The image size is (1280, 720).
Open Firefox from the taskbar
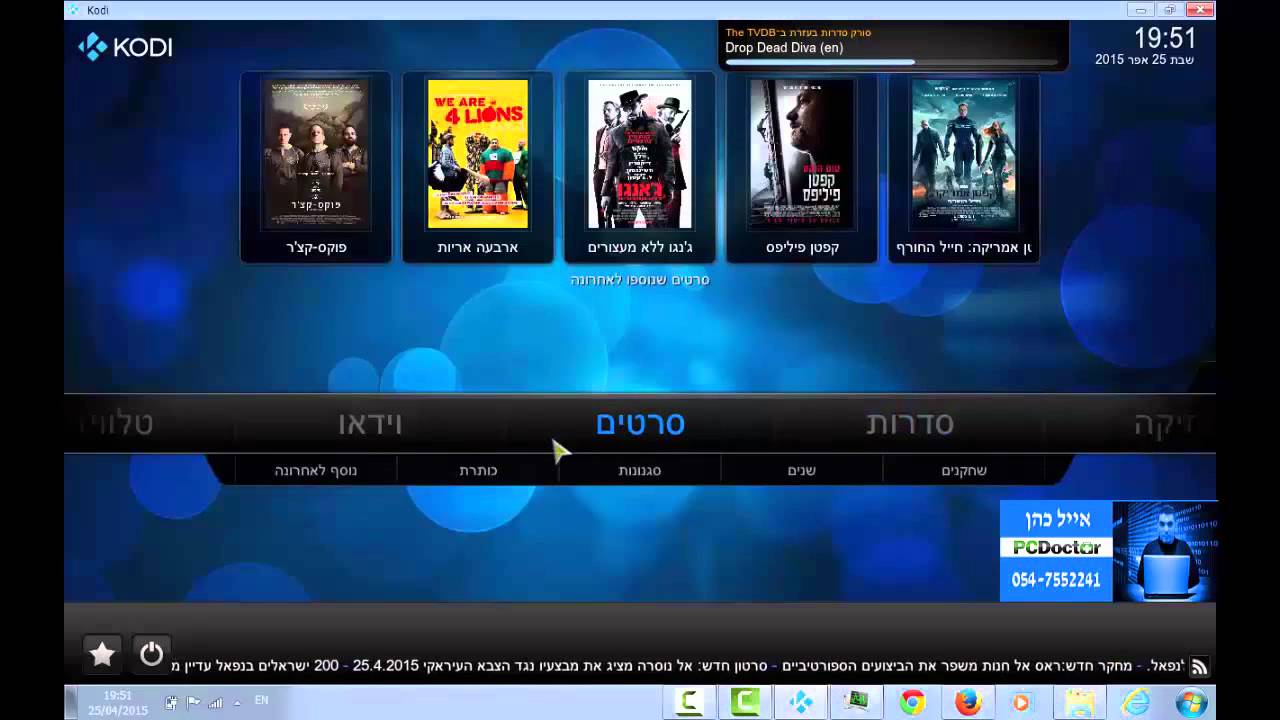pyautogui.click(x=968, y=702)
